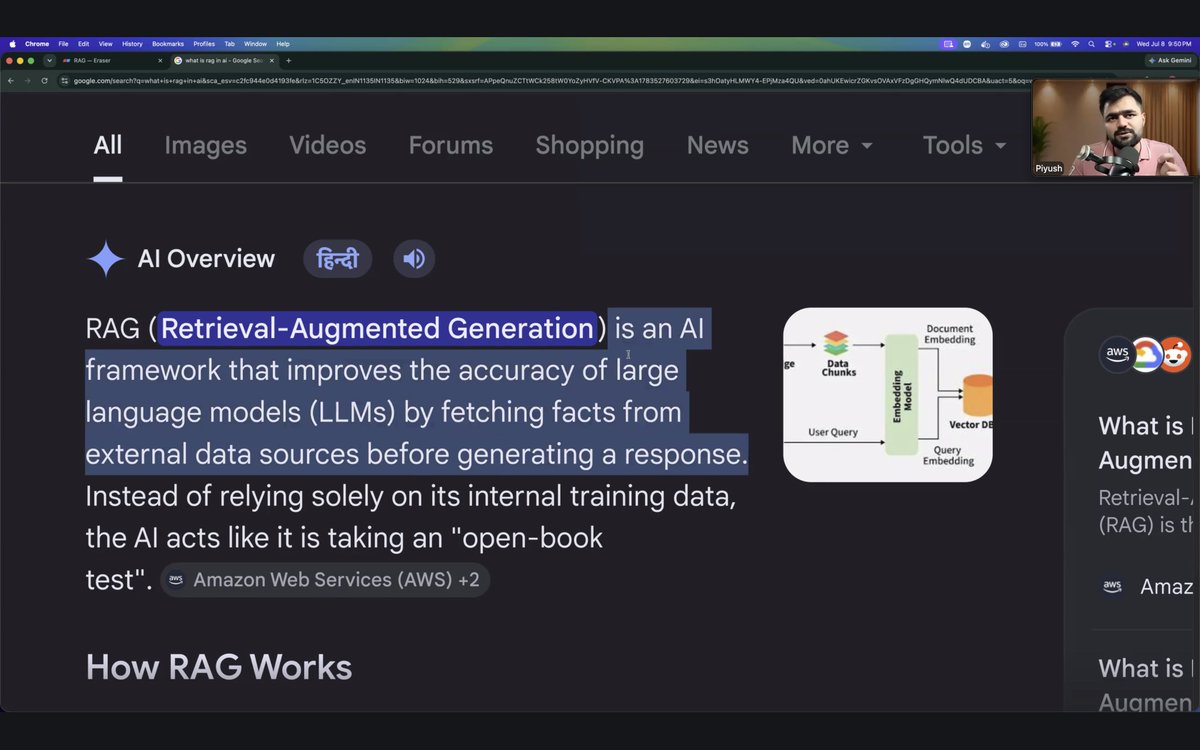Open a new tab with plus icon
Viewport: 1200px width, 750px height.
(289, 61)
